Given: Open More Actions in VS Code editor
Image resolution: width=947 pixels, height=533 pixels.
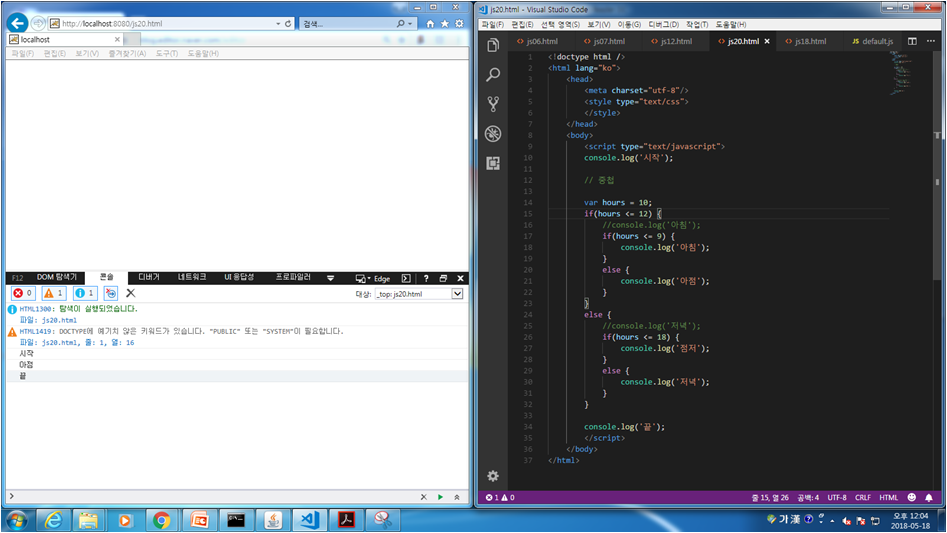Looking at the screenshot, I should coord(931,41).
